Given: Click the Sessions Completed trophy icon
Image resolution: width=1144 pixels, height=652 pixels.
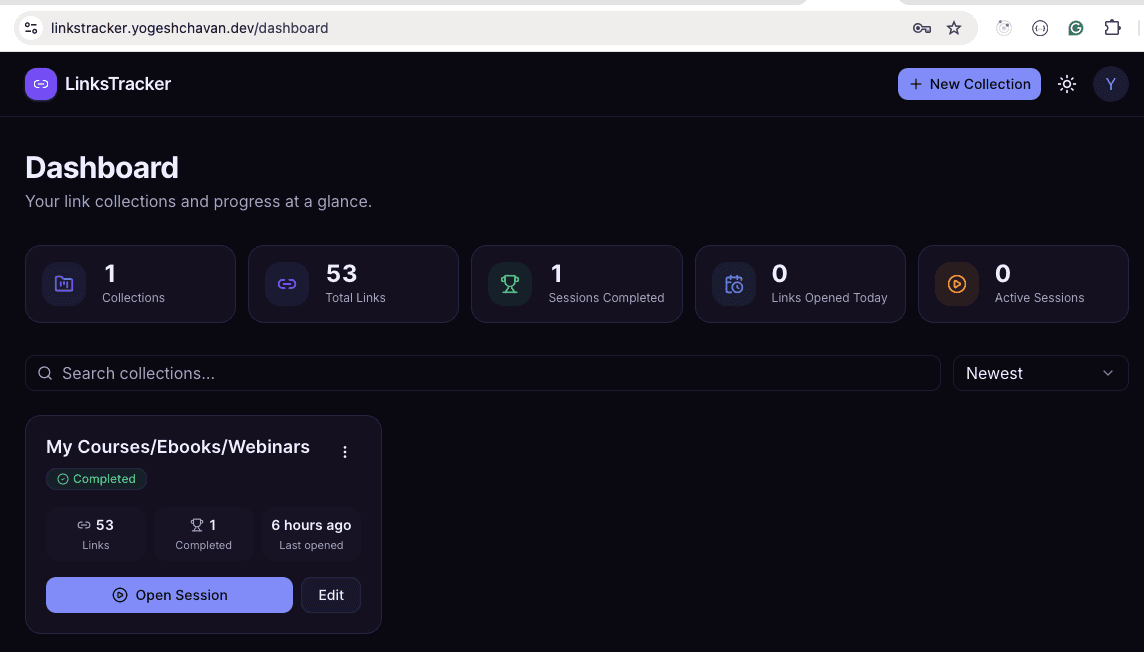Looking at the screenshot, I should [510, 284].
